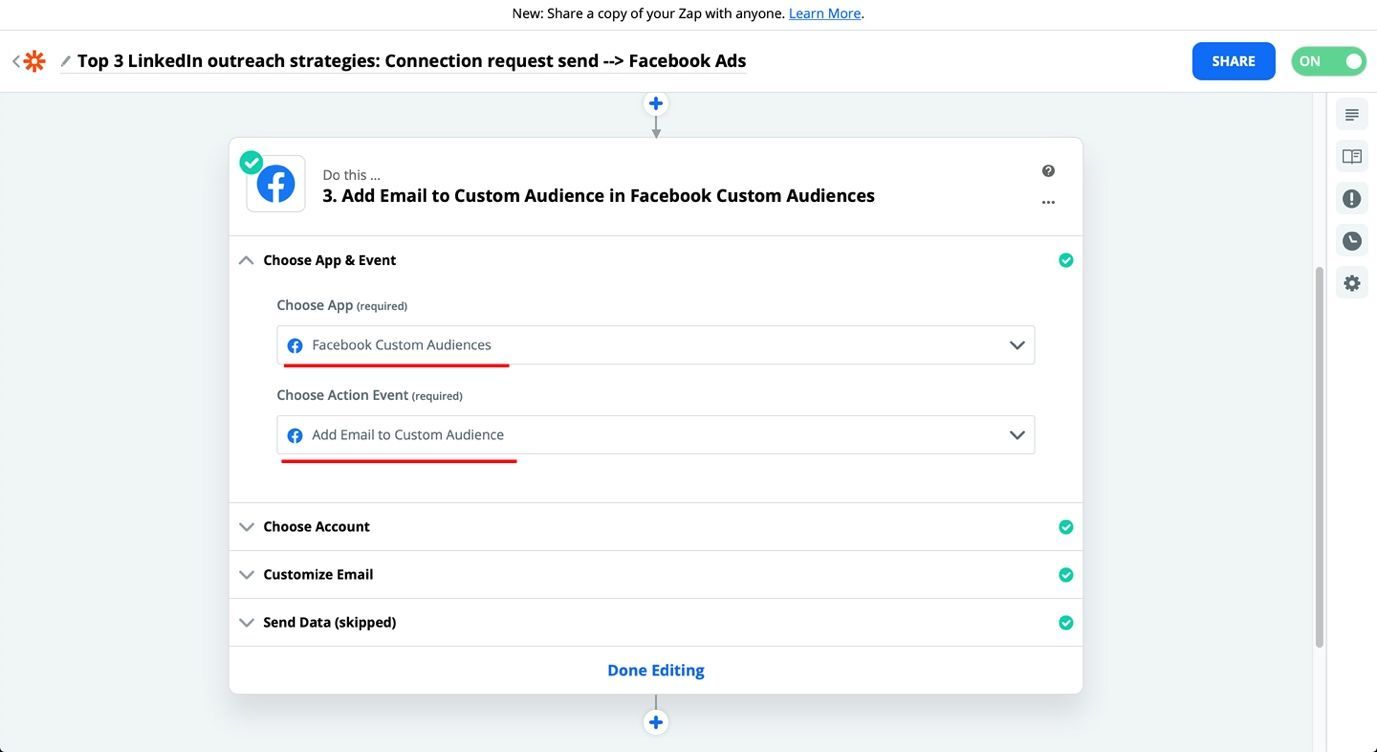The height and width of the screenshot is (752, 1377).
Task: Click the 'Do this ...' text
Action: (351, 175)
